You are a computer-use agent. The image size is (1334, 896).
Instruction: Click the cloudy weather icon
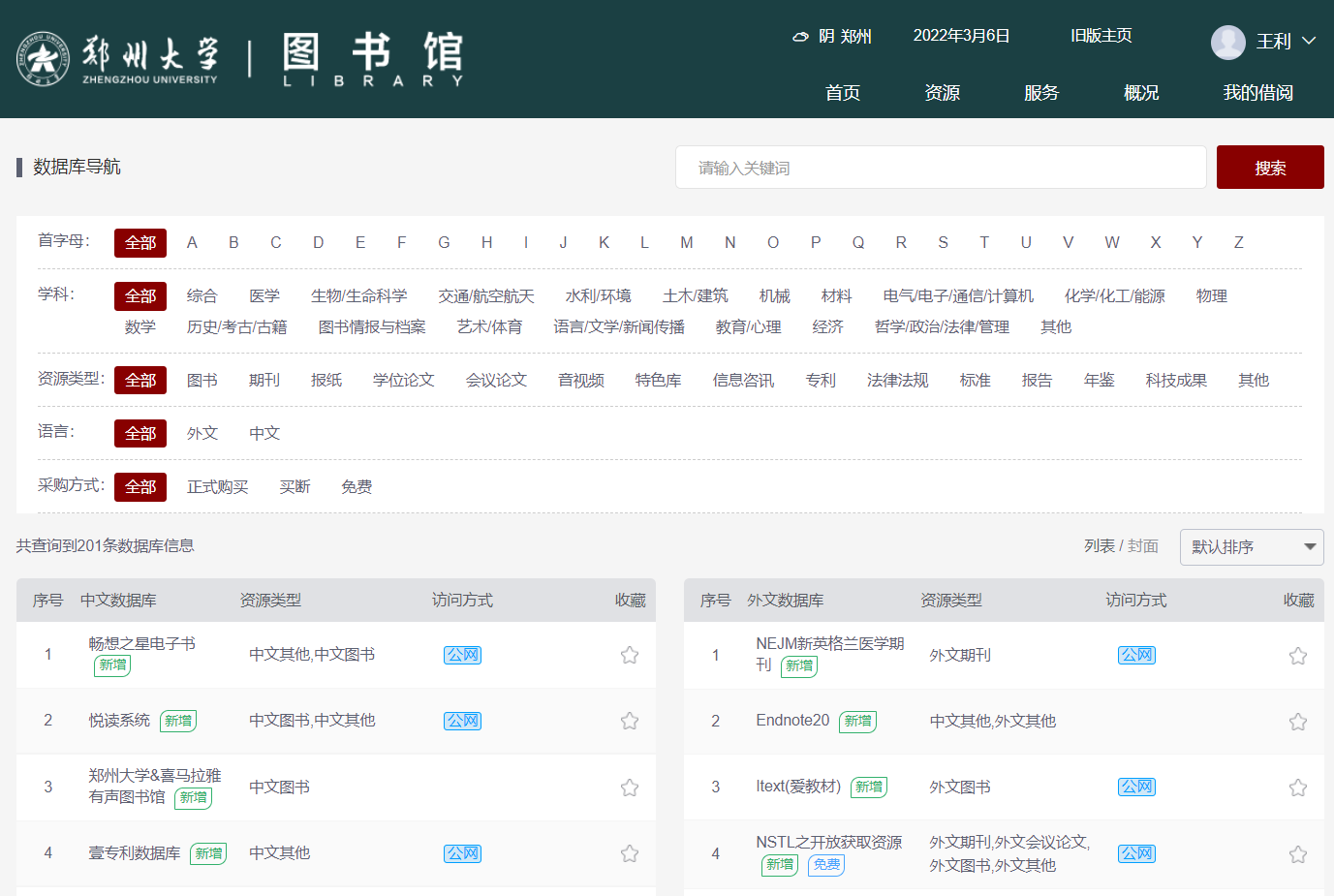800,37
